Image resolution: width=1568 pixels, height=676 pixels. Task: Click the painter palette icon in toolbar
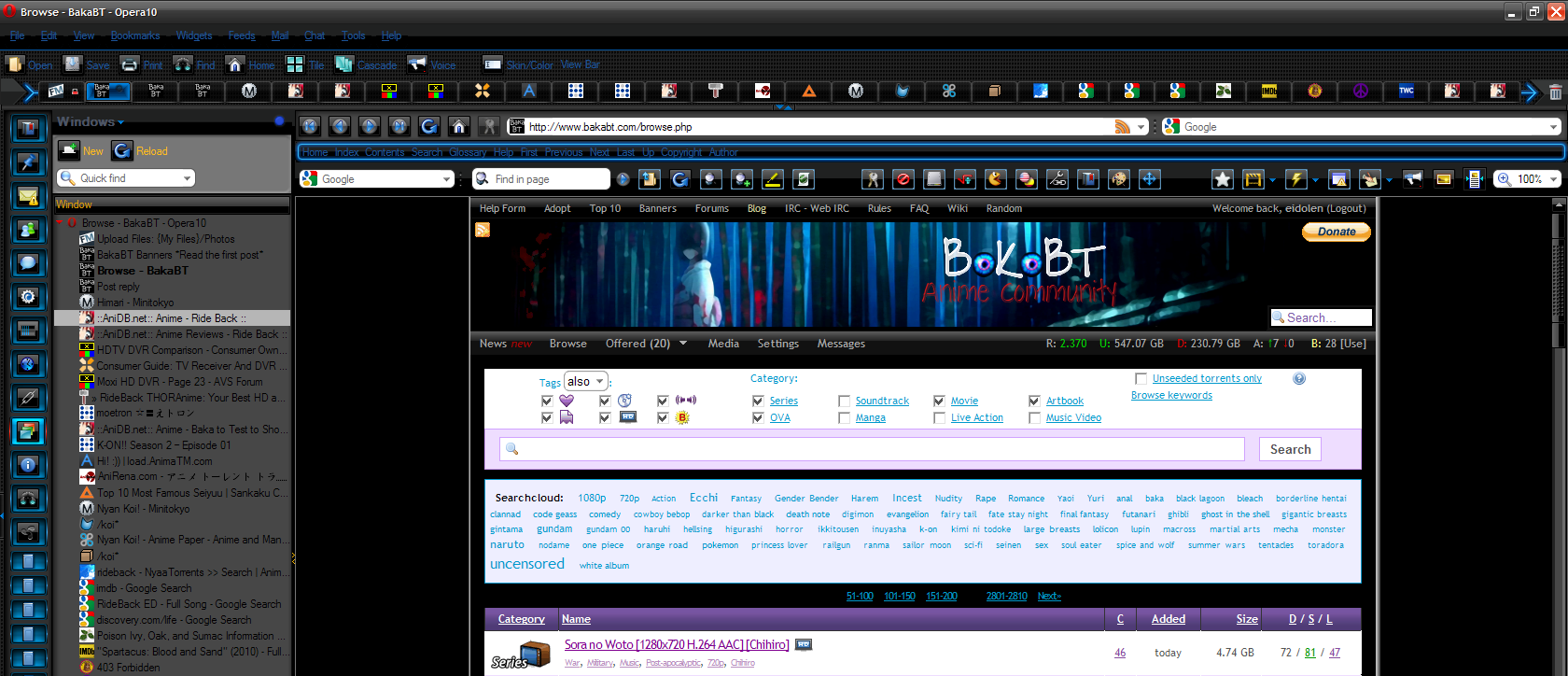click(1119, 178)
